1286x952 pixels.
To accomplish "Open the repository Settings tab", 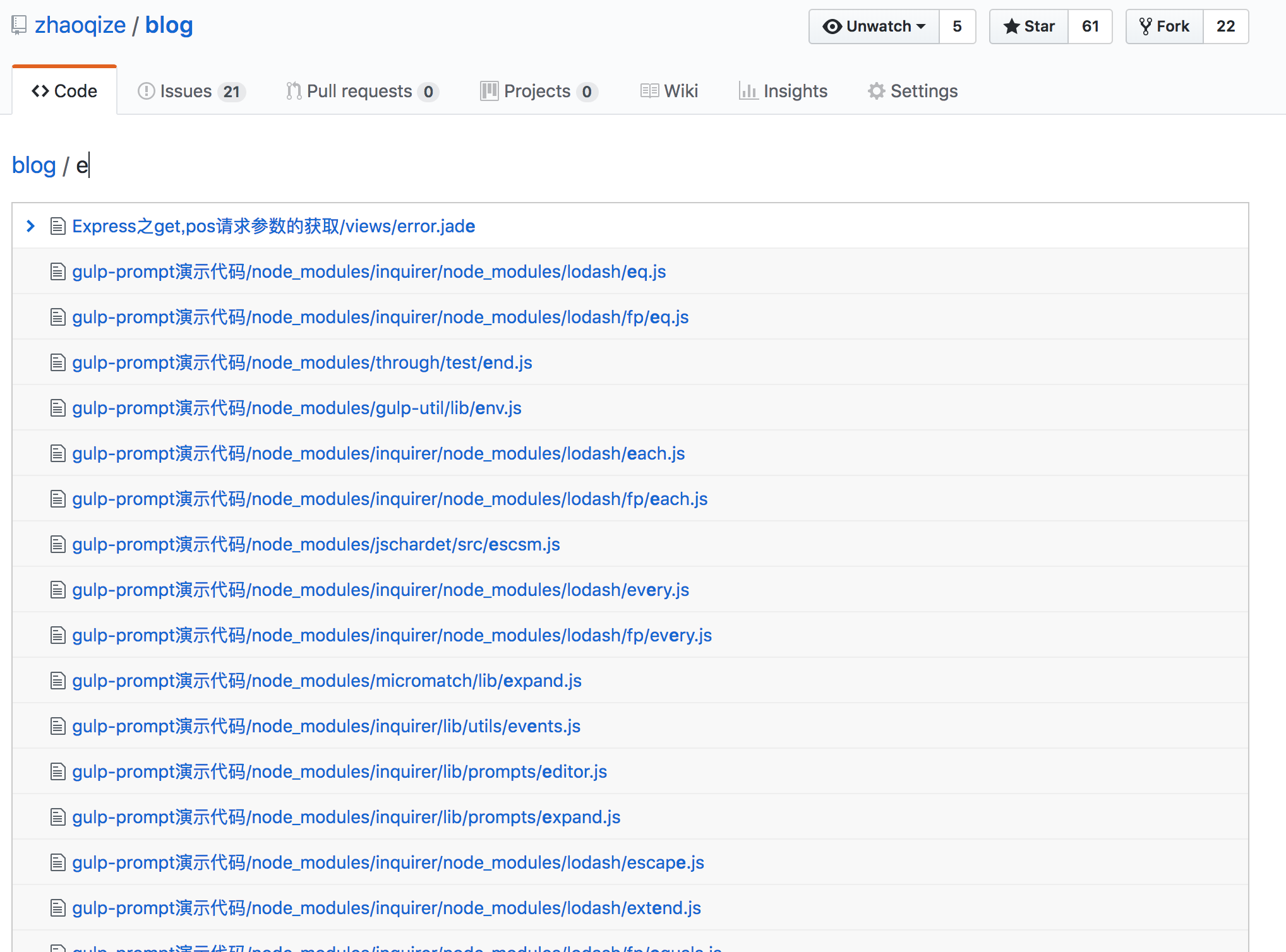I will (x=913, y=91).
